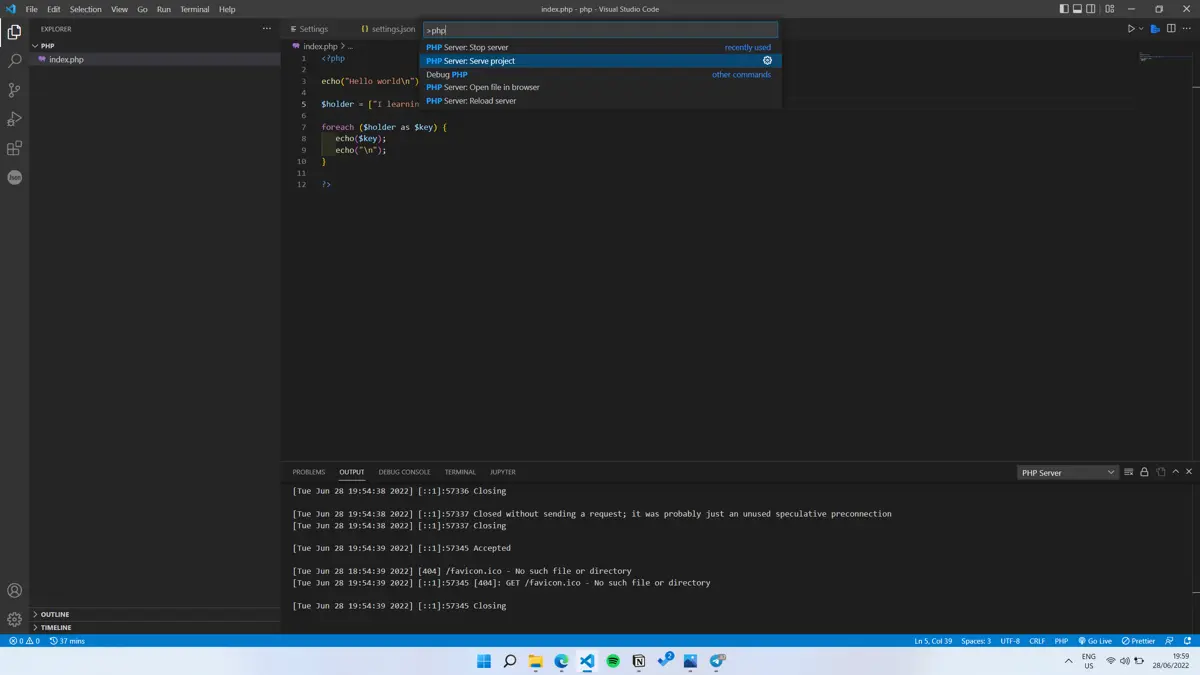Open index.php in Explorer tree
This screenshot has width=1200, height=675.
155,59
